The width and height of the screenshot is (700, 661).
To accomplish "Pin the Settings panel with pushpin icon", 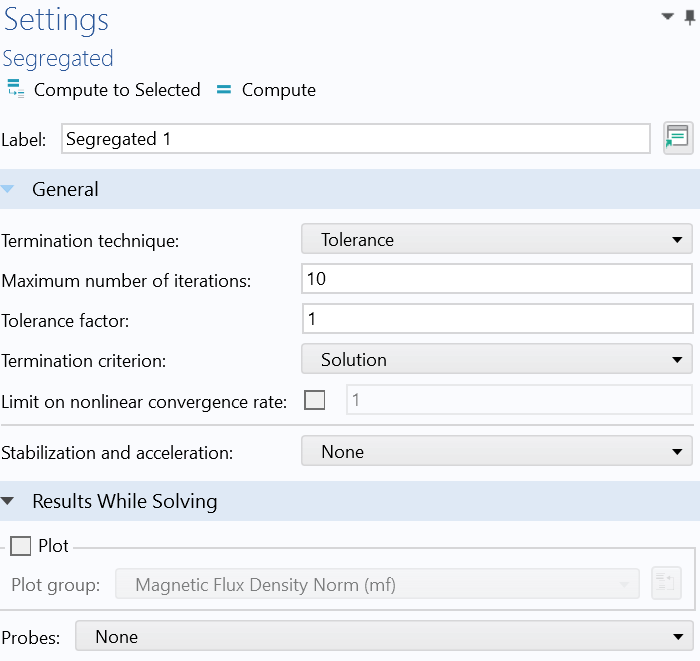I will pyautogui.click(x=690, y=15).
